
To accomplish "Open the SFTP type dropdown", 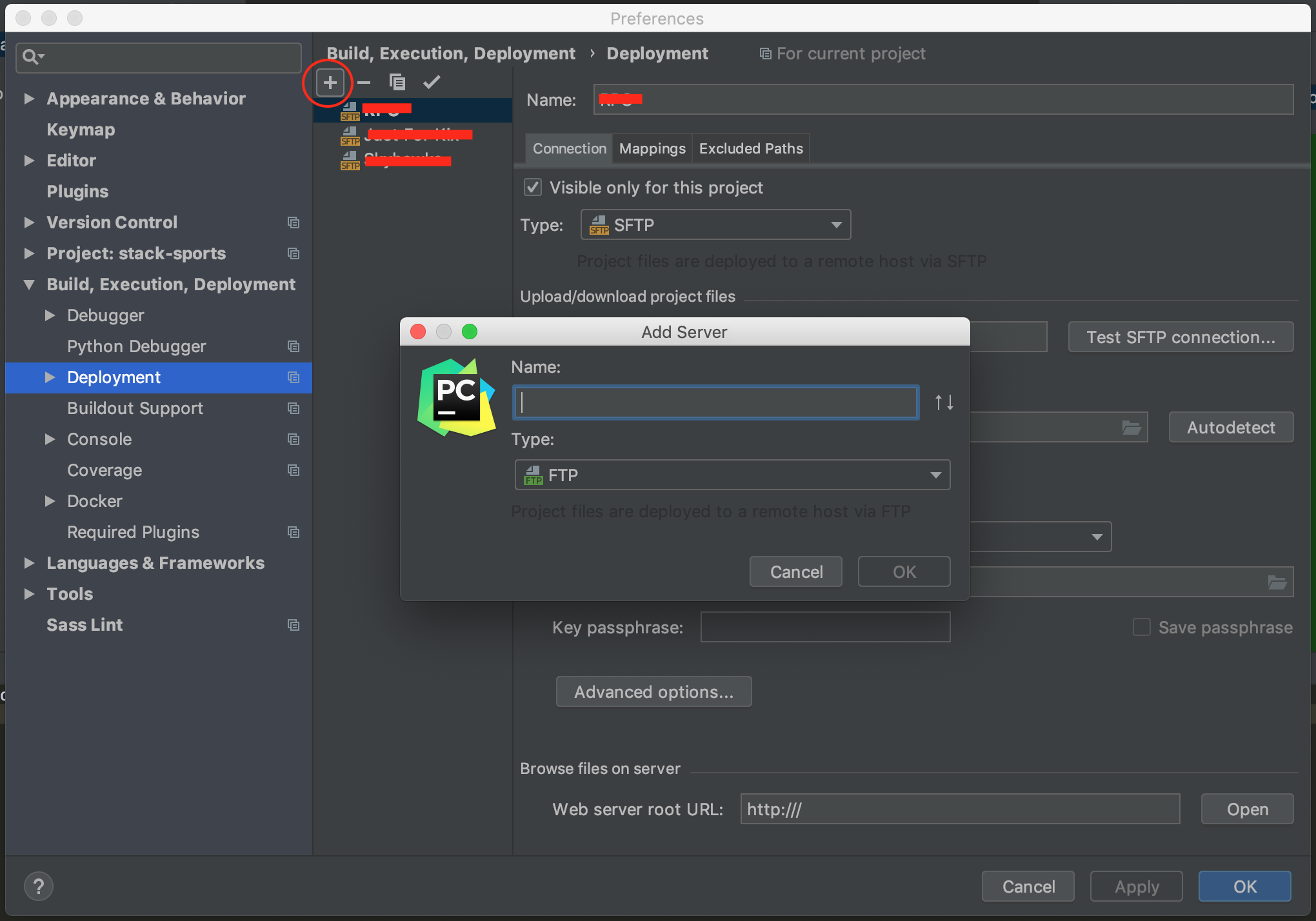I will [715, 225].
